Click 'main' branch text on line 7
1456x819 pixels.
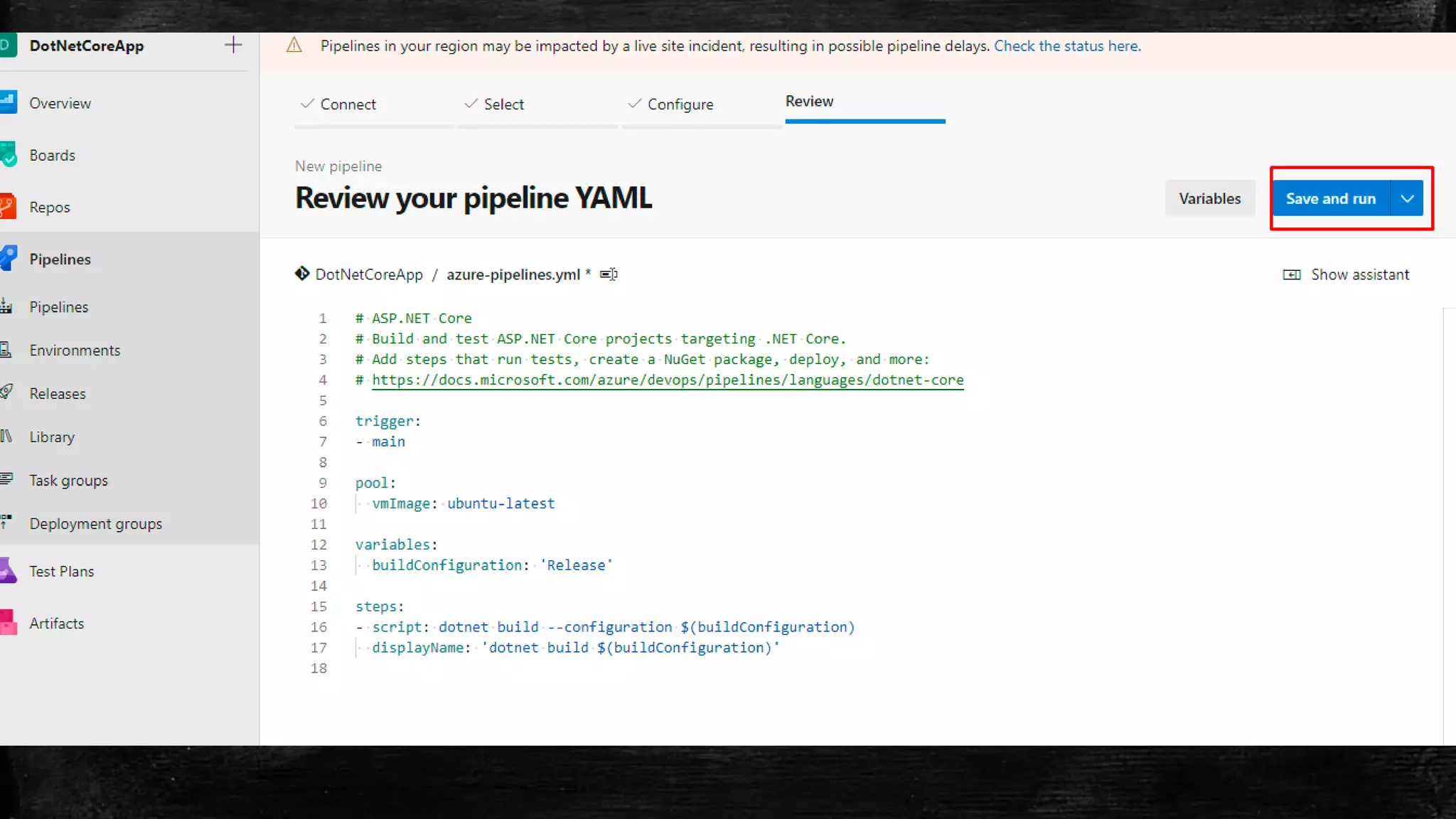[388, 441]
